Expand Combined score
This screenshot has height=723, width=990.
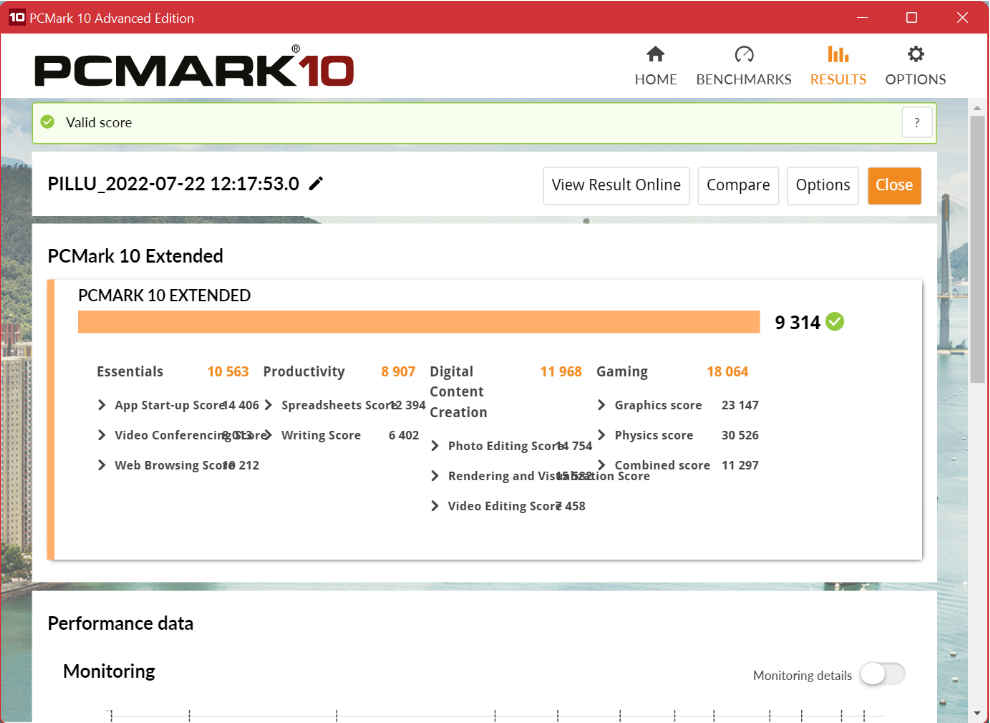click(601, 465)
